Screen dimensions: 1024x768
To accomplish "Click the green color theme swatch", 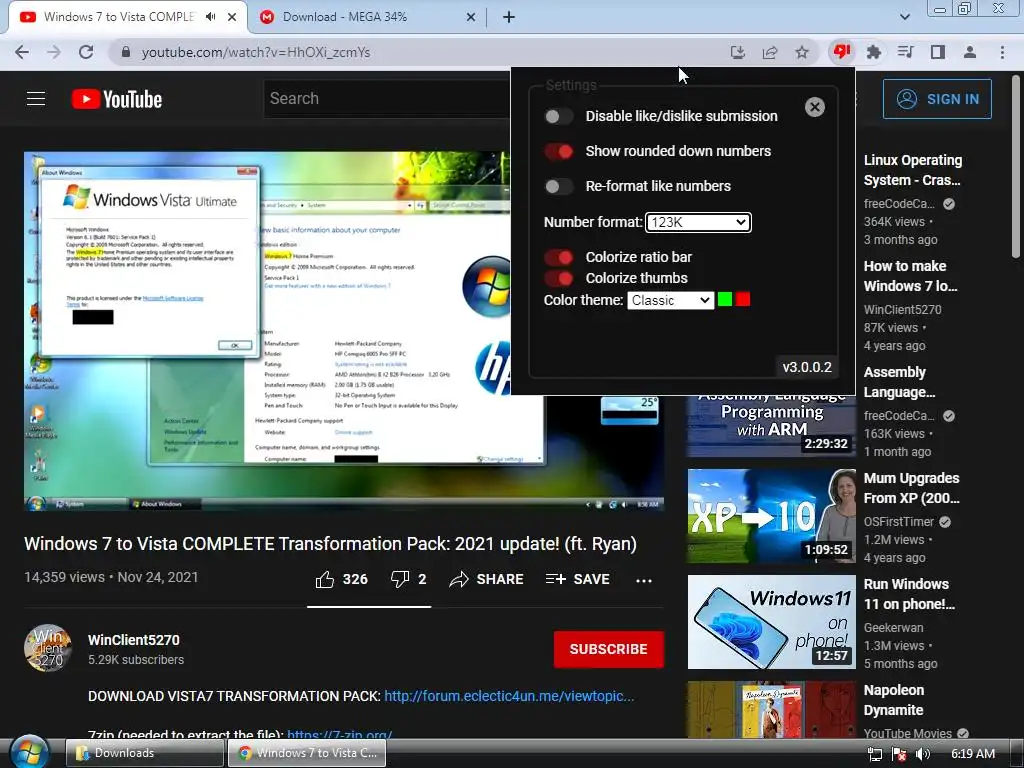I will click(725, 300).
